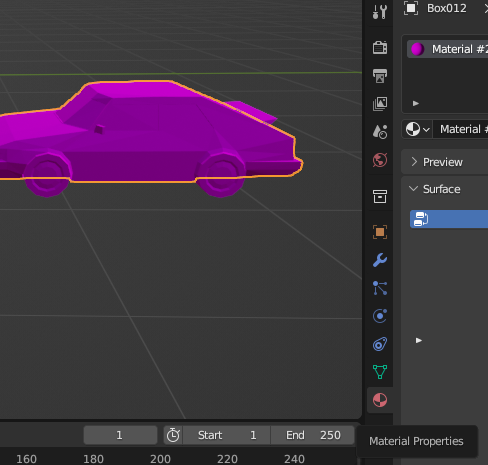Open the World properties tab
Screen dimensions: 488x465
pos(380,160)
